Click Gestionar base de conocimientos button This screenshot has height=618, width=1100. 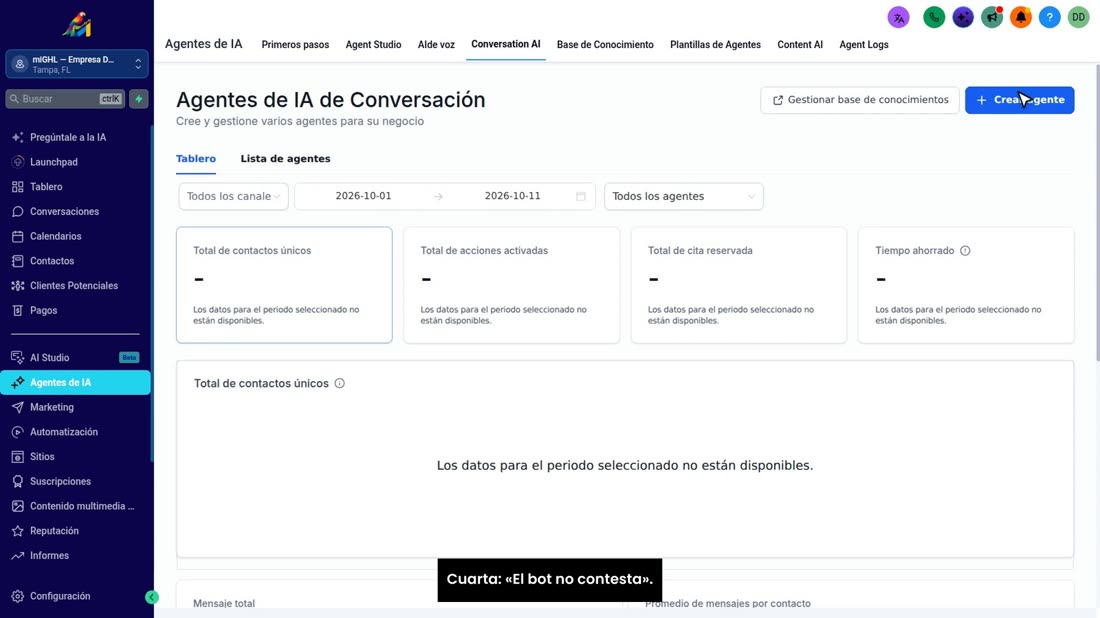tap(860, 100)
